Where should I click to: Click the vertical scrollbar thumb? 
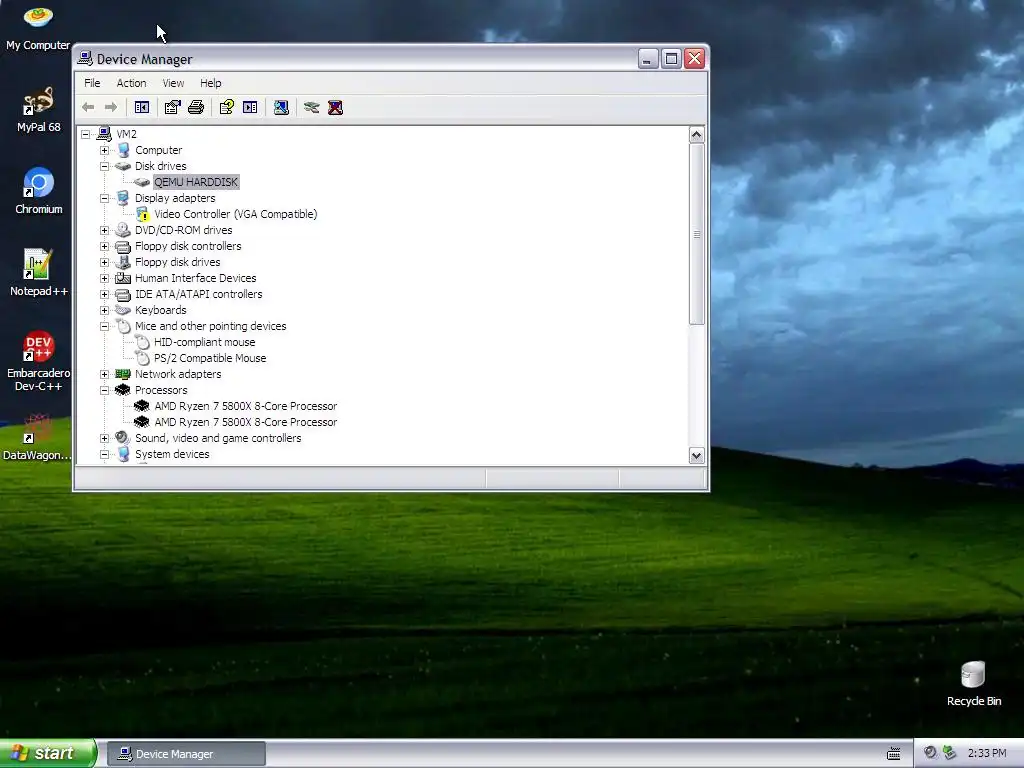point(697,234)
